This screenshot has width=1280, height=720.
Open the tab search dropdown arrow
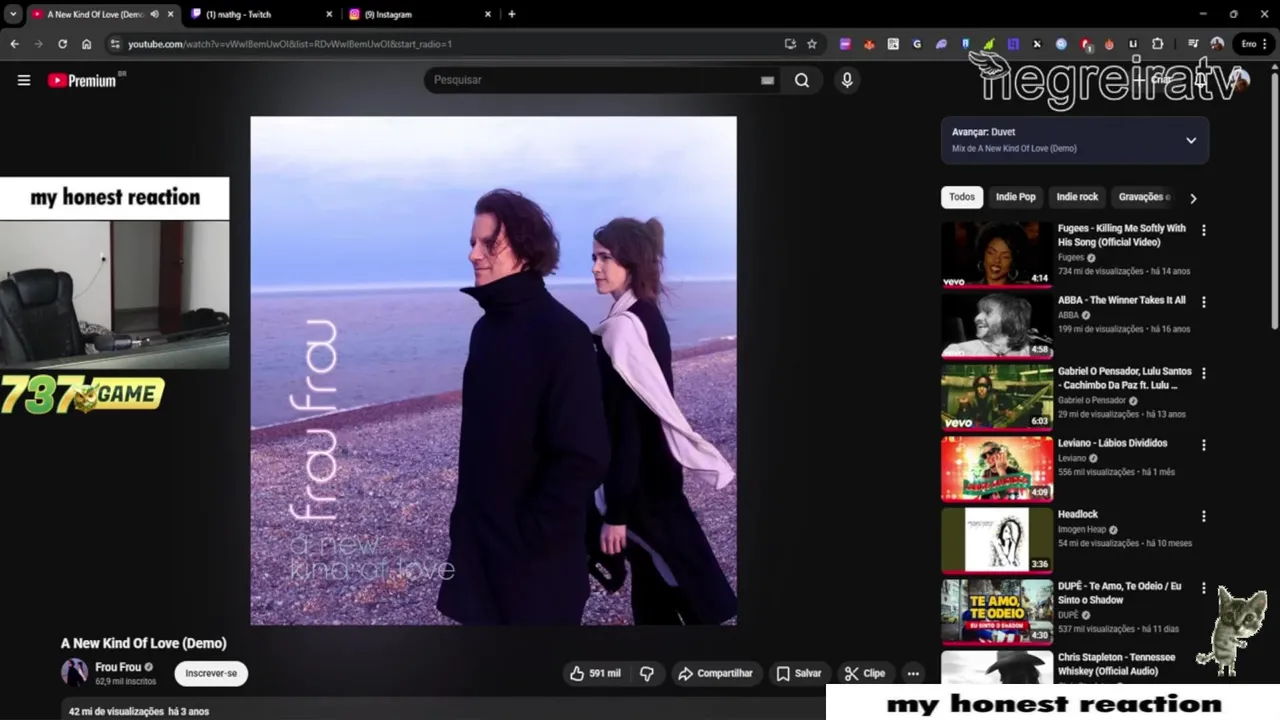[13, 14]
